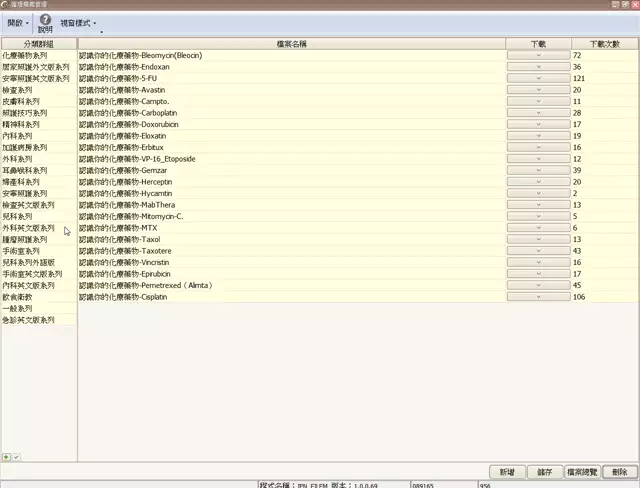Click the checkmark confirm icon
The image size is (640, 488).
(x=16, y=457)
